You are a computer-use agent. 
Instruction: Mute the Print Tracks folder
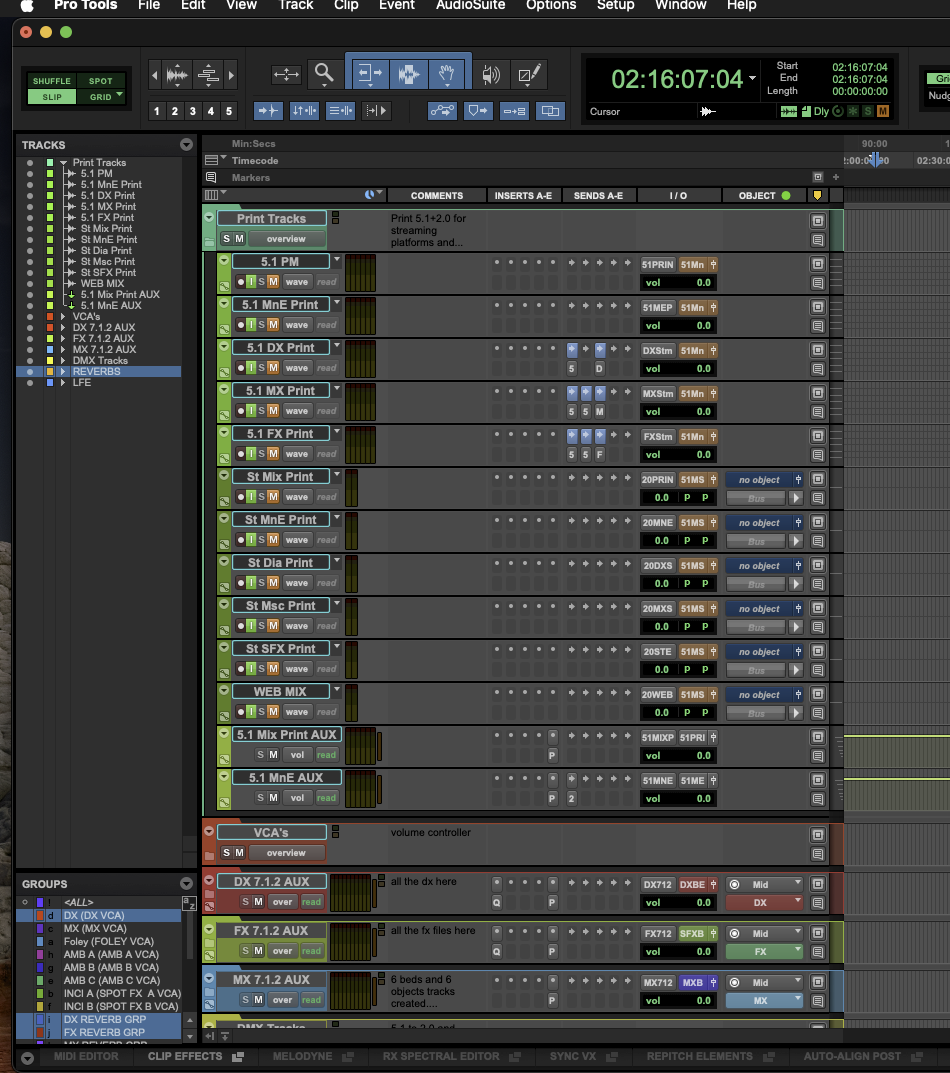tap(240, 239)
